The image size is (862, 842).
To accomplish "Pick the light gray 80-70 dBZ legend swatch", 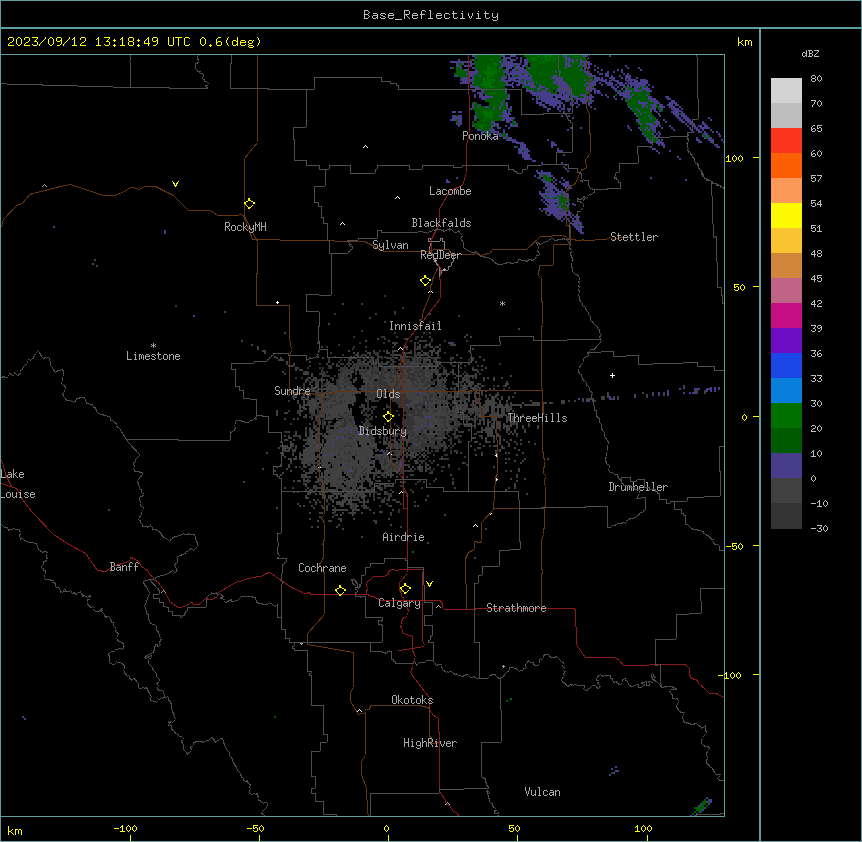I will pyautogui.click(x=786, y=91).
